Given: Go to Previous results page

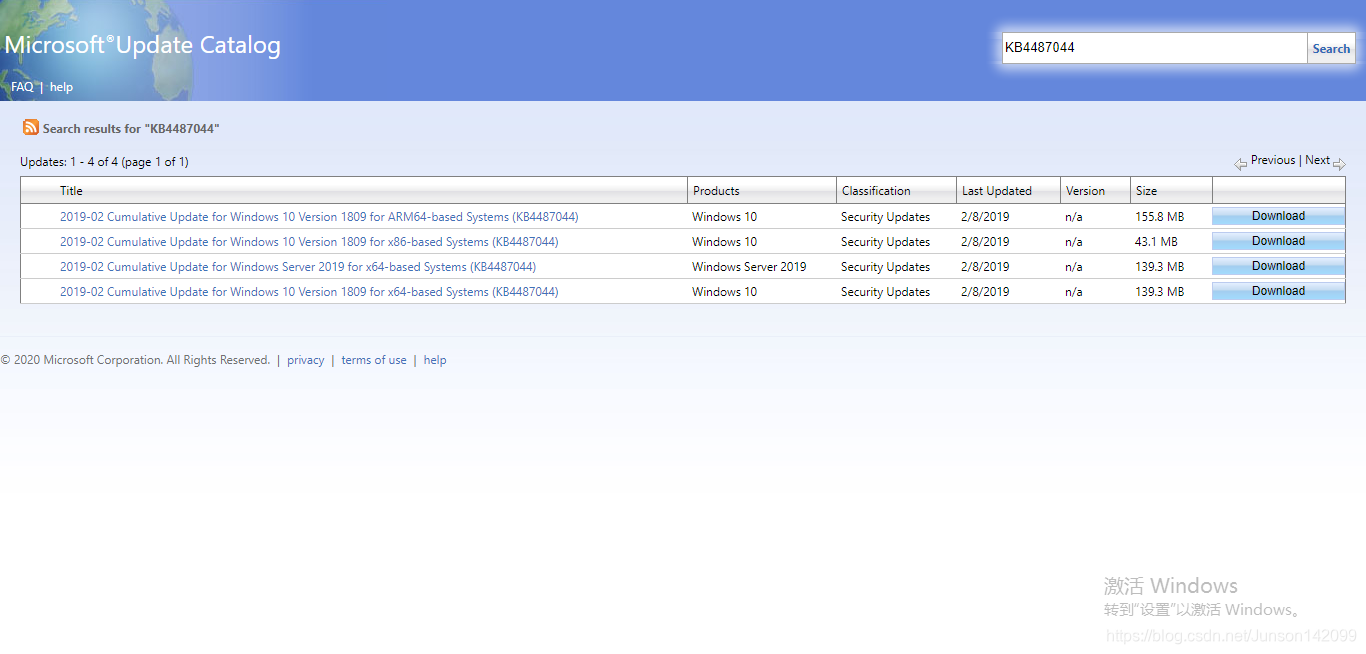Looking at the screenshot, I should 1272,160.
